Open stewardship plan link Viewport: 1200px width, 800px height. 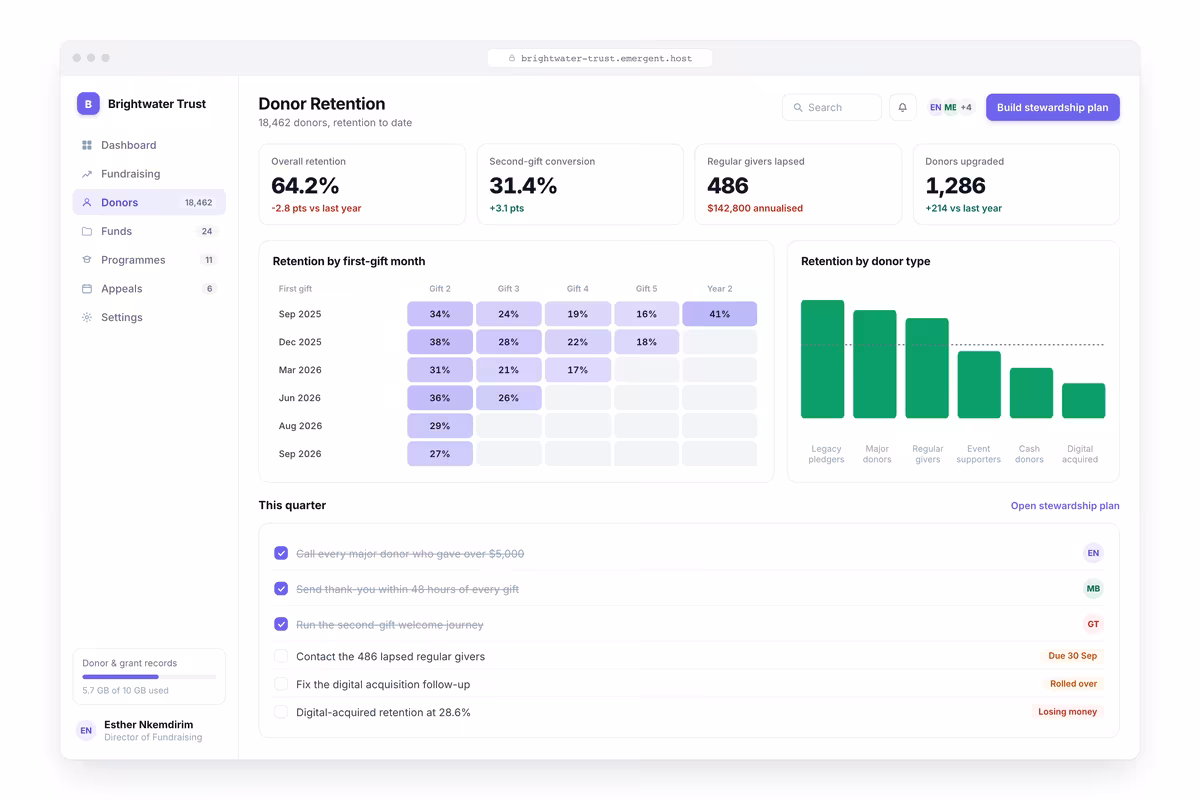(1065, 506)
